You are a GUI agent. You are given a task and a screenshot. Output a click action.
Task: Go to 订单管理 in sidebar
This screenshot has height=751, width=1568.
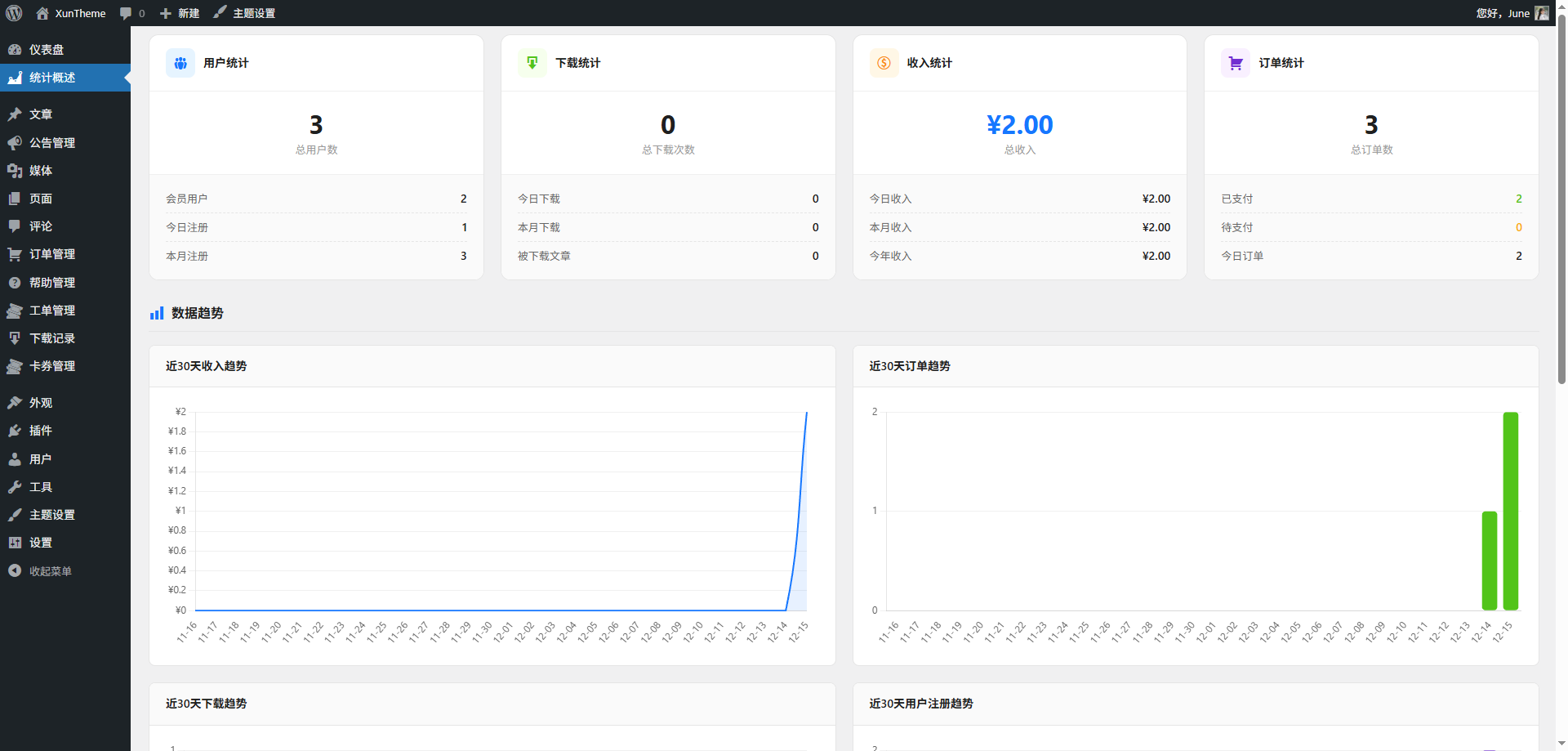(52, 254)
